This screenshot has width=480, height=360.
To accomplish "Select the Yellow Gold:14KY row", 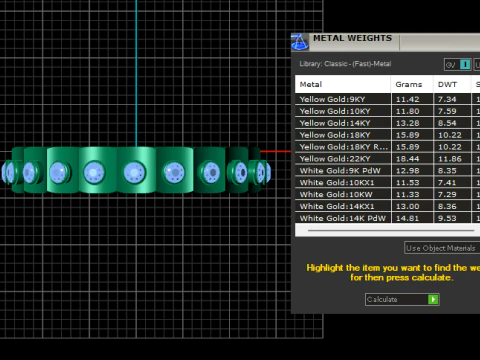I will coord(387,123).
